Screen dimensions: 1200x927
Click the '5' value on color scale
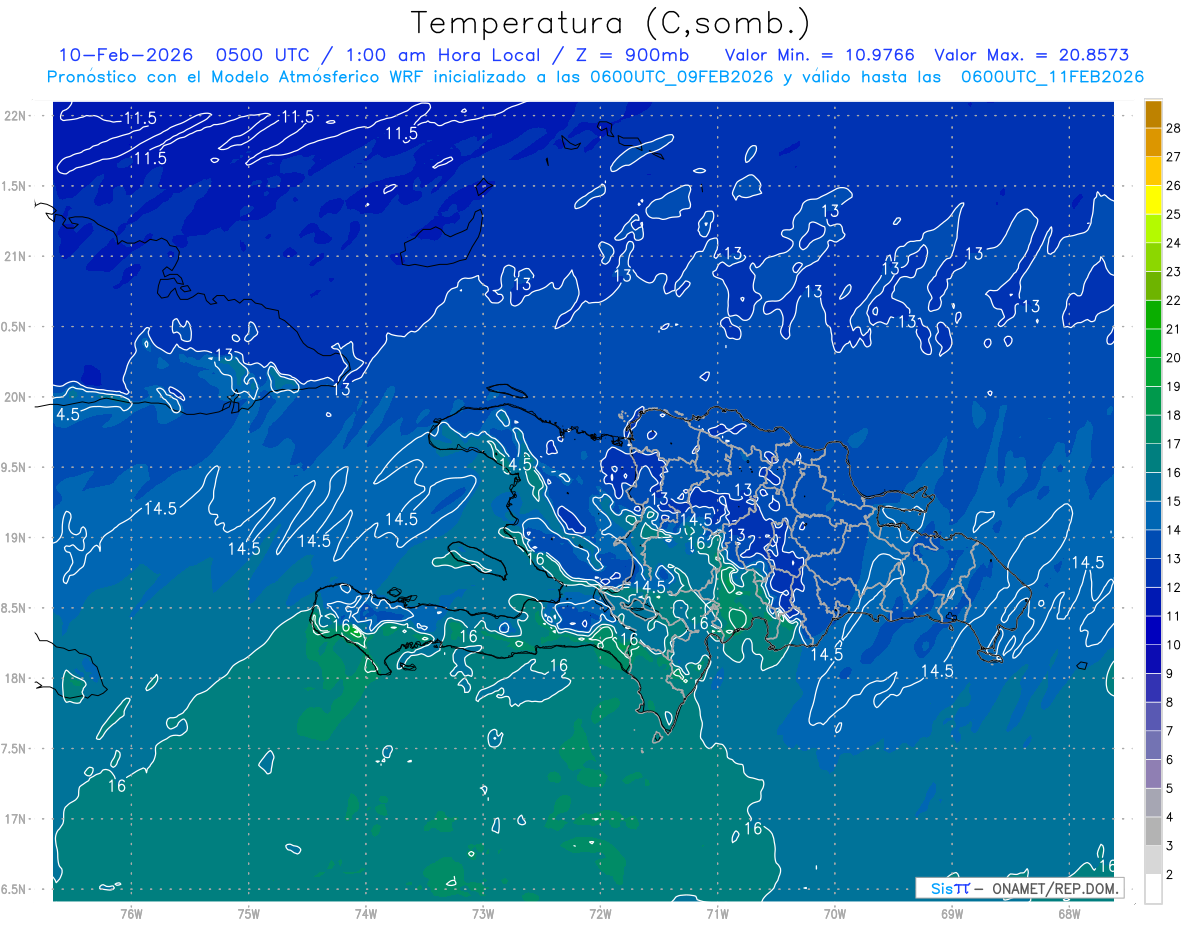1170,789
